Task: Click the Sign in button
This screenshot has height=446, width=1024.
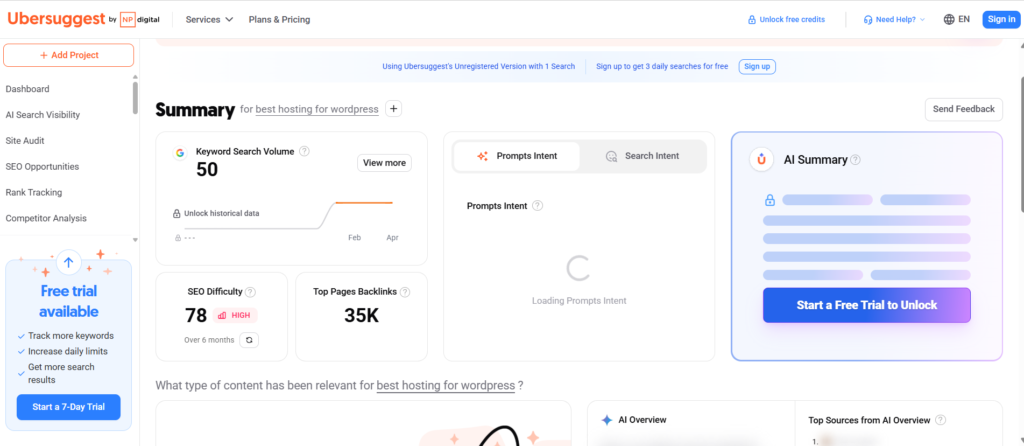Action: (x=1001, y=20)
